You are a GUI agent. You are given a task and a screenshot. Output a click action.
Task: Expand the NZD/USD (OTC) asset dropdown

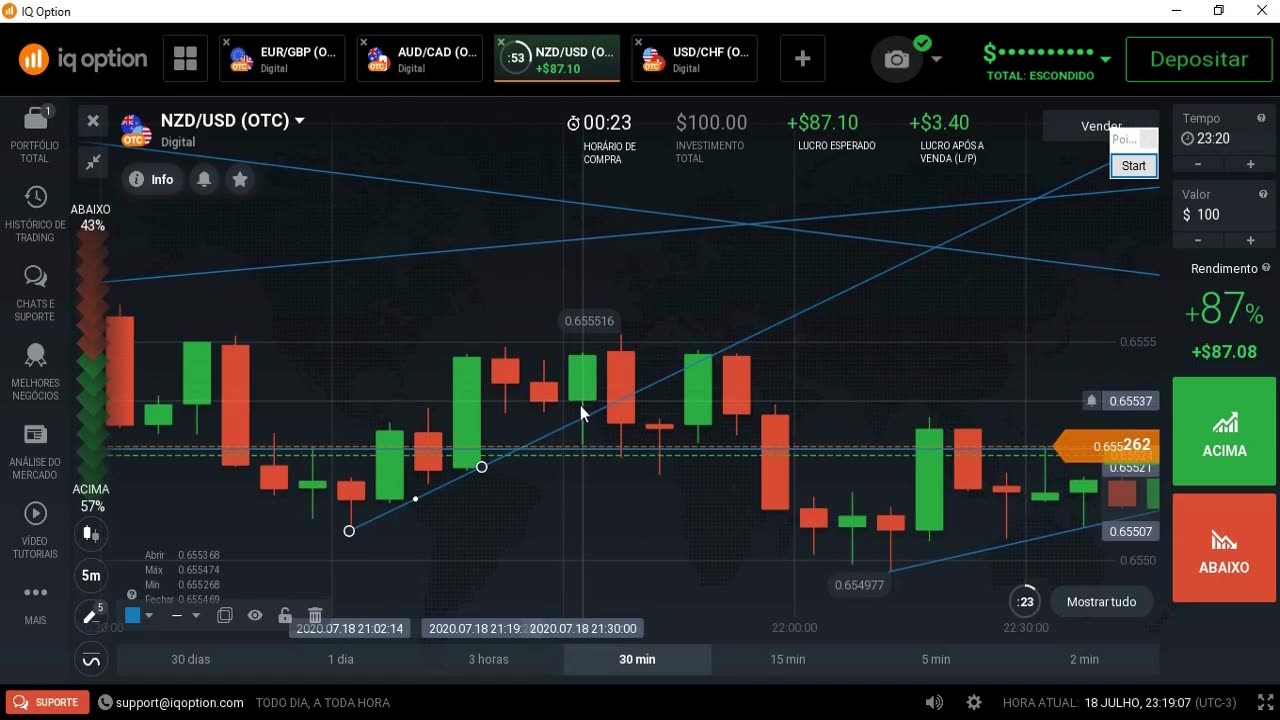pos(299,121)
